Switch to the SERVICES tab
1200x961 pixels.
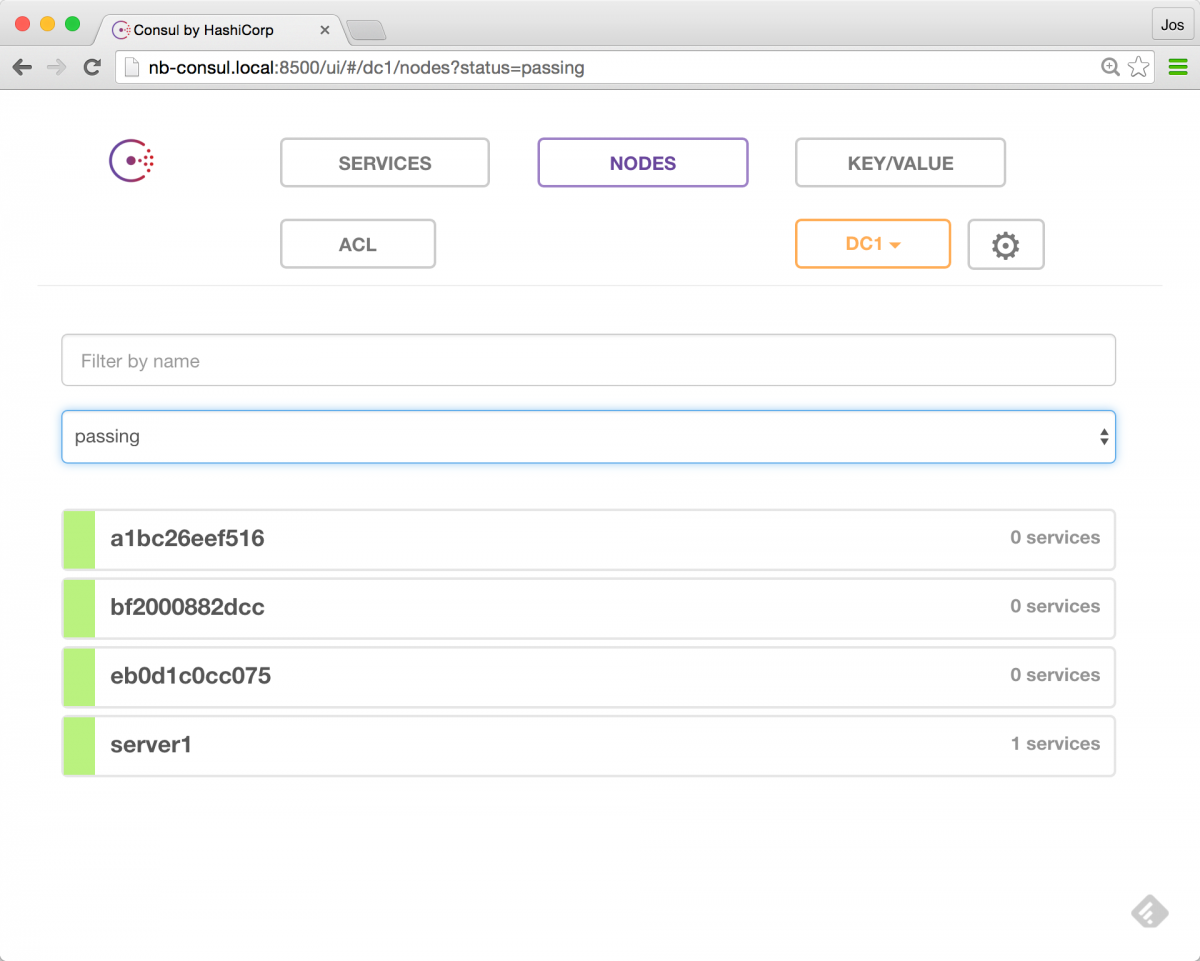[x=384, y=162]
